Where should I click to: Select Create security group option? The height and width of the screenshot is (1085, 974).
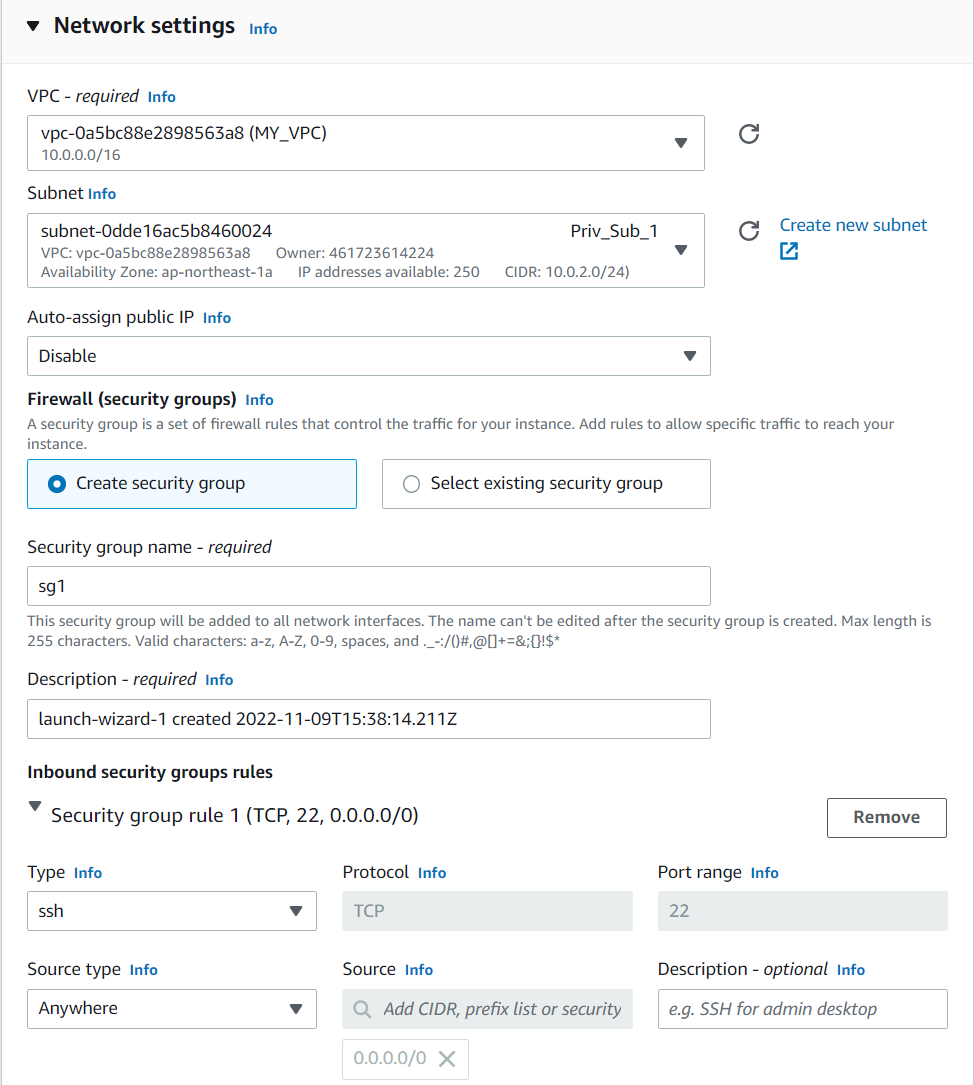pyautogui.click(x=192, y=484)
